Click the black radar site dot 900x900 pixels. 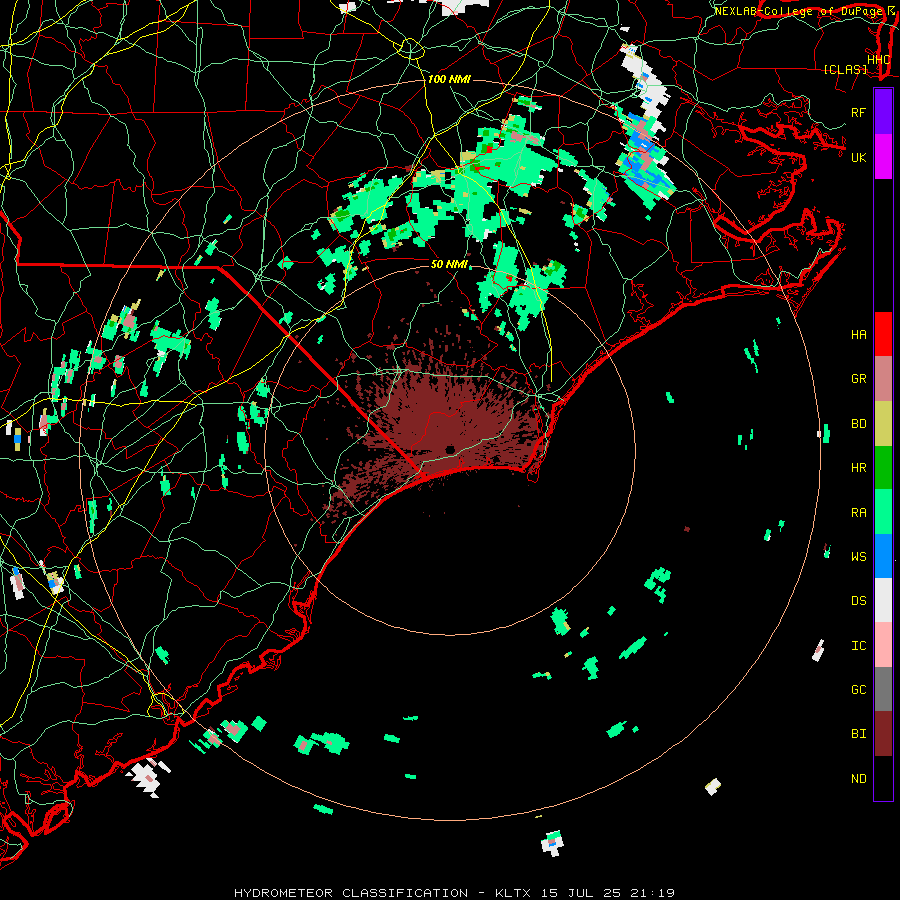450,449
